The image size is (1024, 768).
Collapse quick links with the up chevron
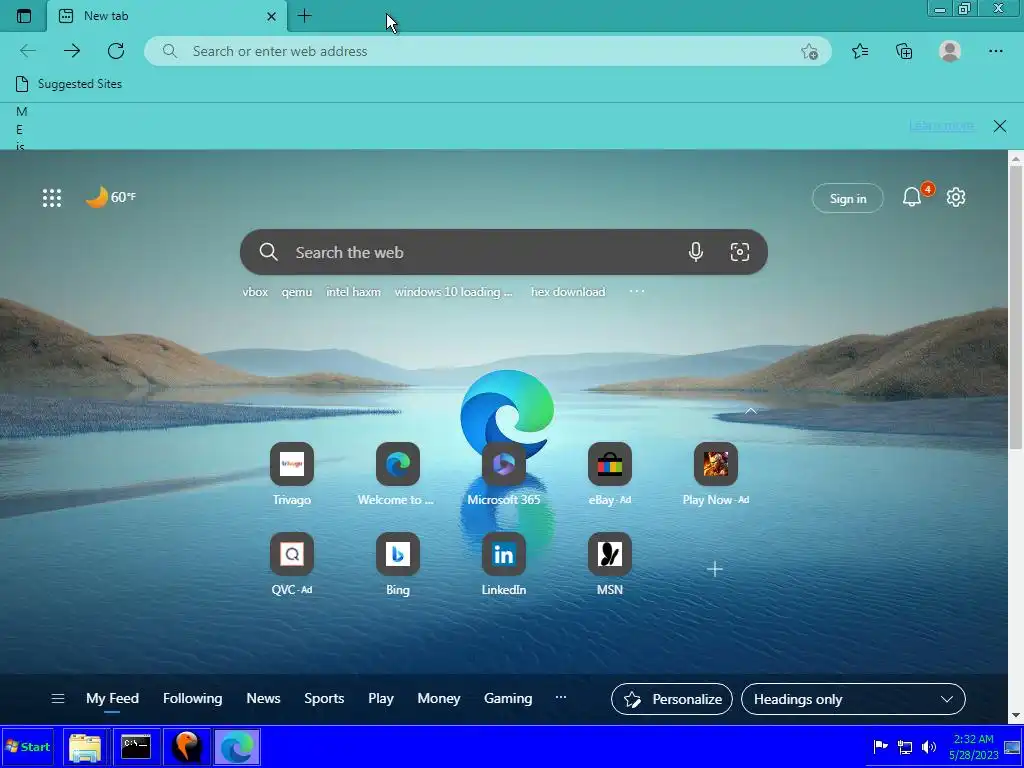(751, 411)
